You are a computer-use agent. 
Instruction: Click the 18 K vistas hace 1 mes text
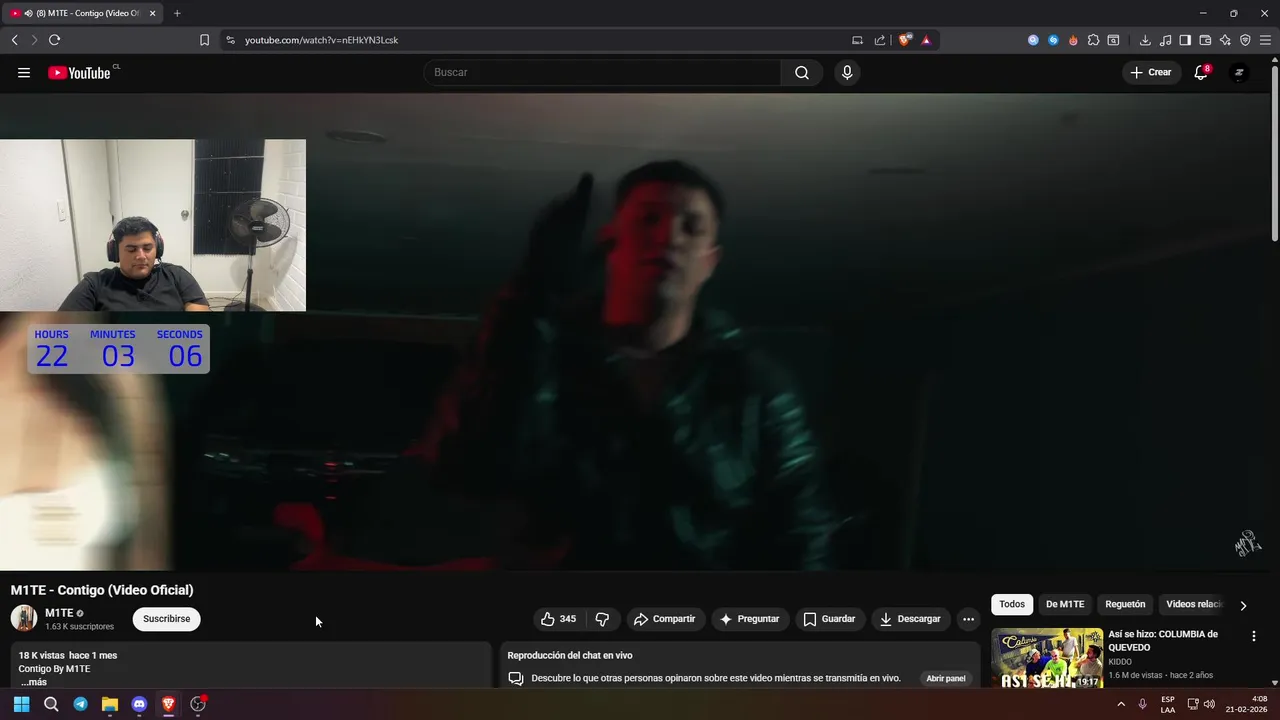tap(68, 655)
